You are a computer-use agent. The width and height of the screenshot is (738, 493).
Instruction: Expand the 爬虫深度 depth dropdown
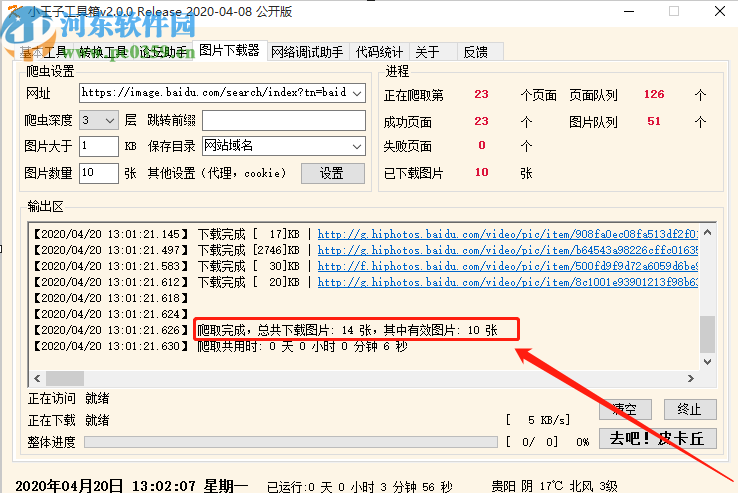click(110, 120)
